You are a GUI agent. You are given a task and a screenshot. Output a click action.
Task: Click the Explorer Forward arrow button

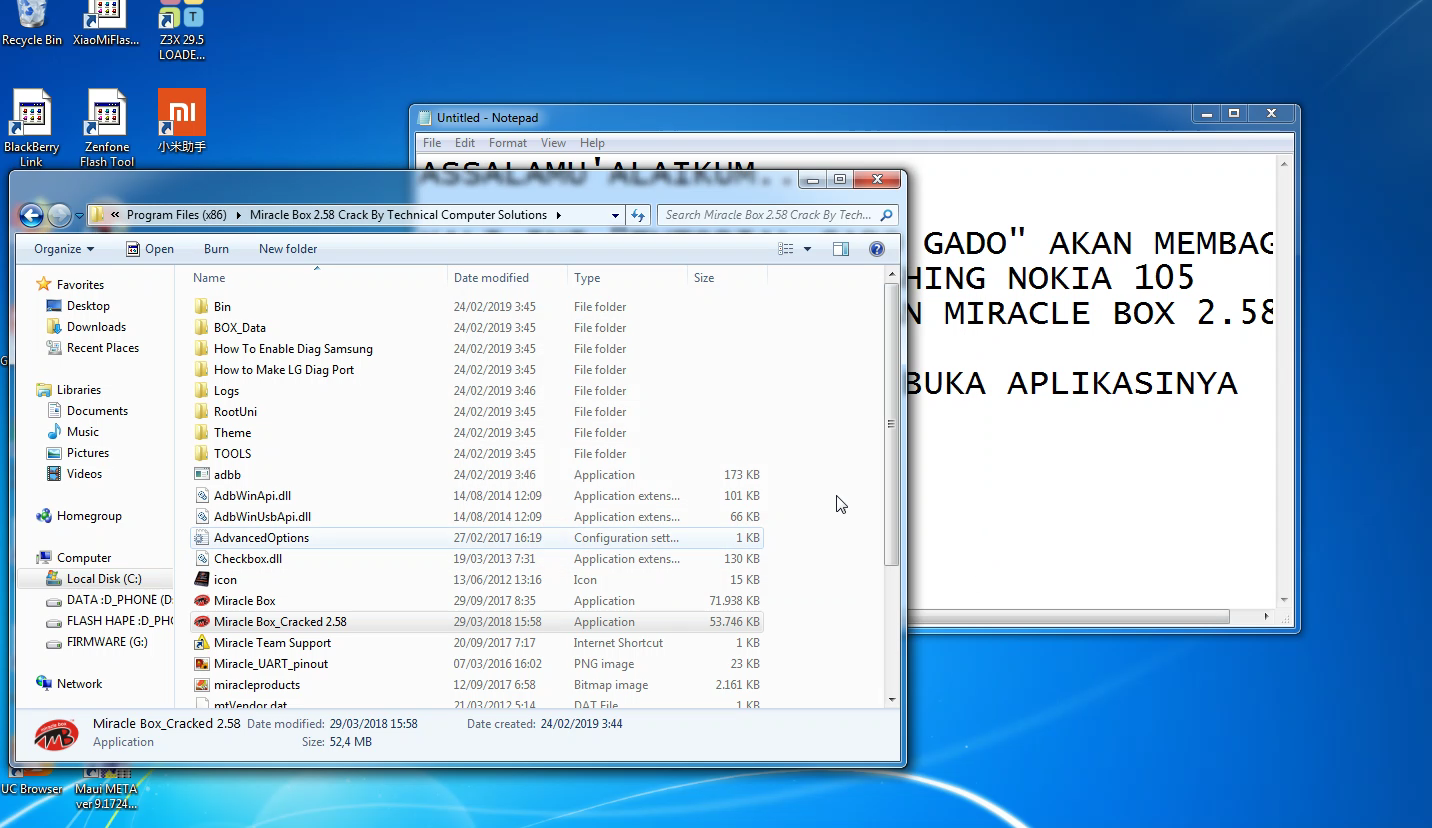59,215
